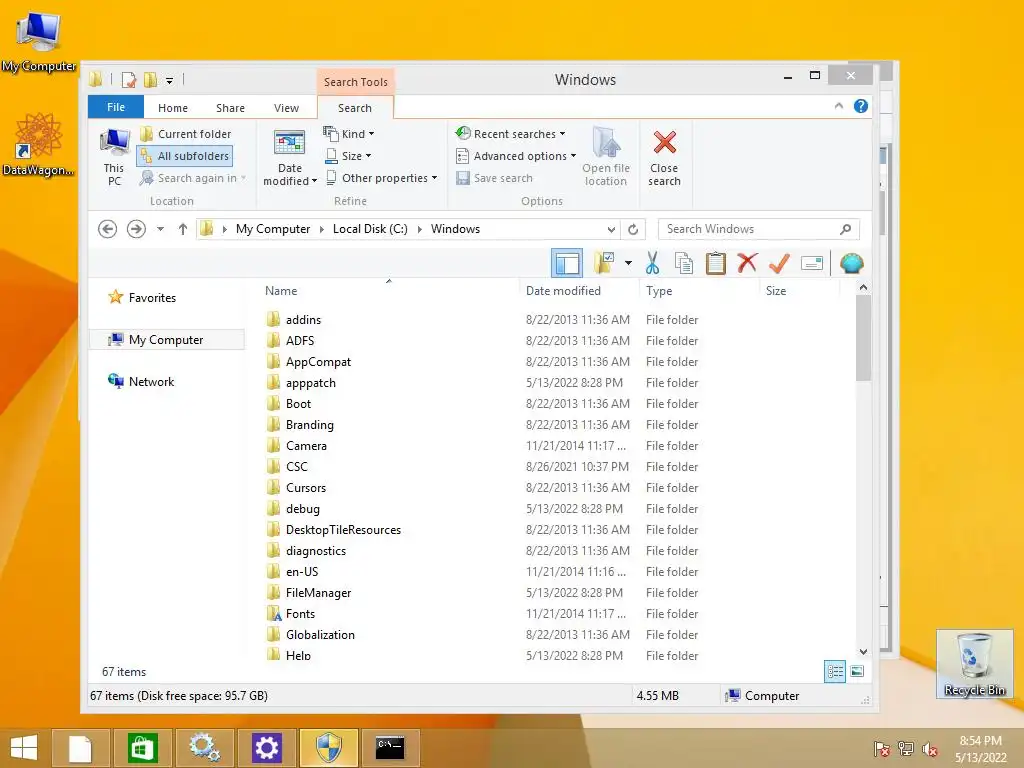Image resolution: width=1024 pixels, height=768 pixels.
Task: Switch to the Share ribbon tab
Action: coord(231,108)
